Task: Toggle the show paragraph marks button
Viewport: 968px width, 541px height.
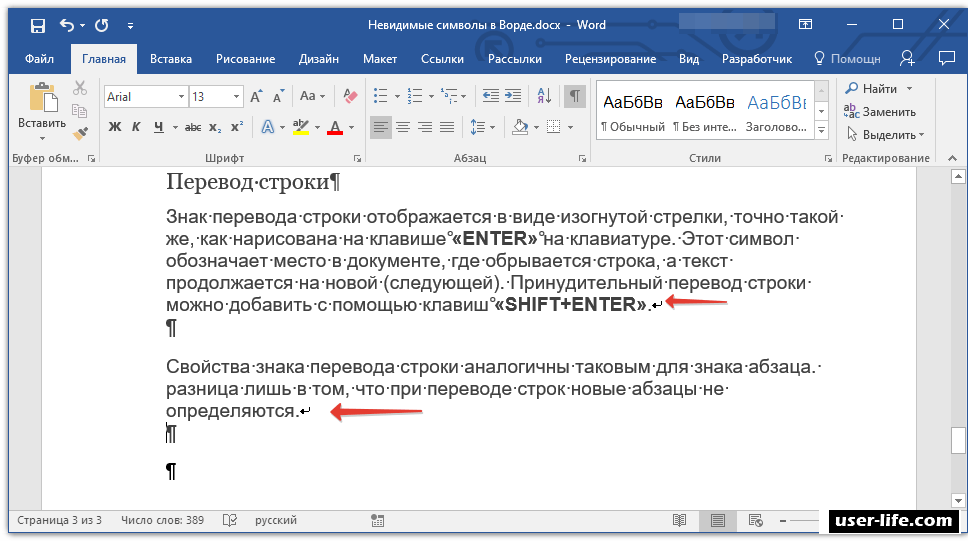Action: [574, 96]
